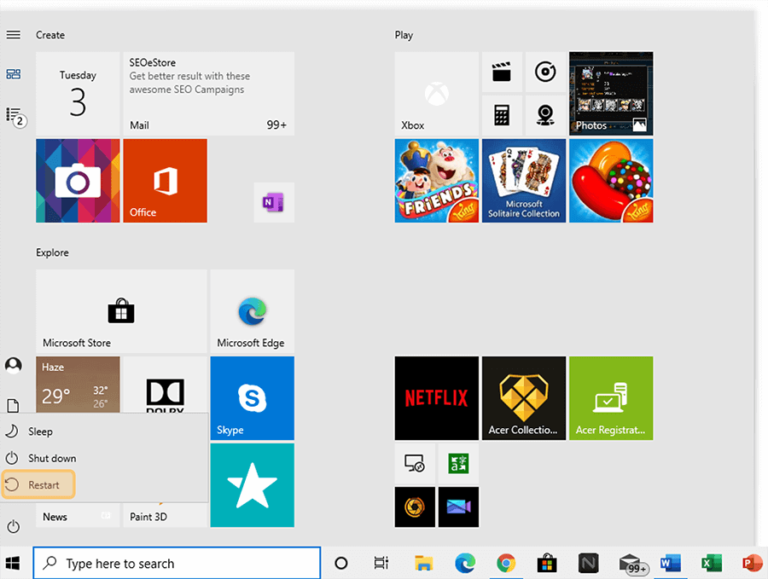The height and width of the screenshot is (579, 768).
Task: Open the Paint 3D tile
Action: 165,515
